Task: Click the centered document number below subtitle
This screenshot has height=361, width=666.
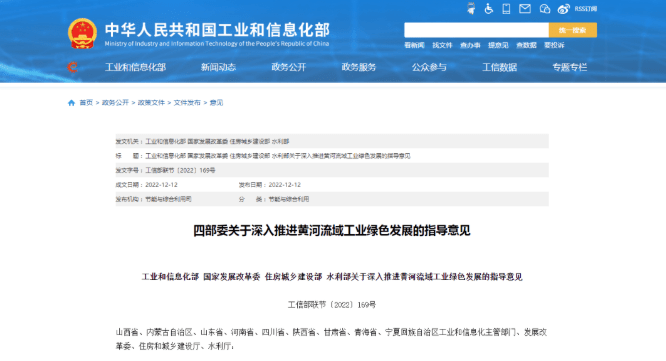Action: click(x=332, y=305)
